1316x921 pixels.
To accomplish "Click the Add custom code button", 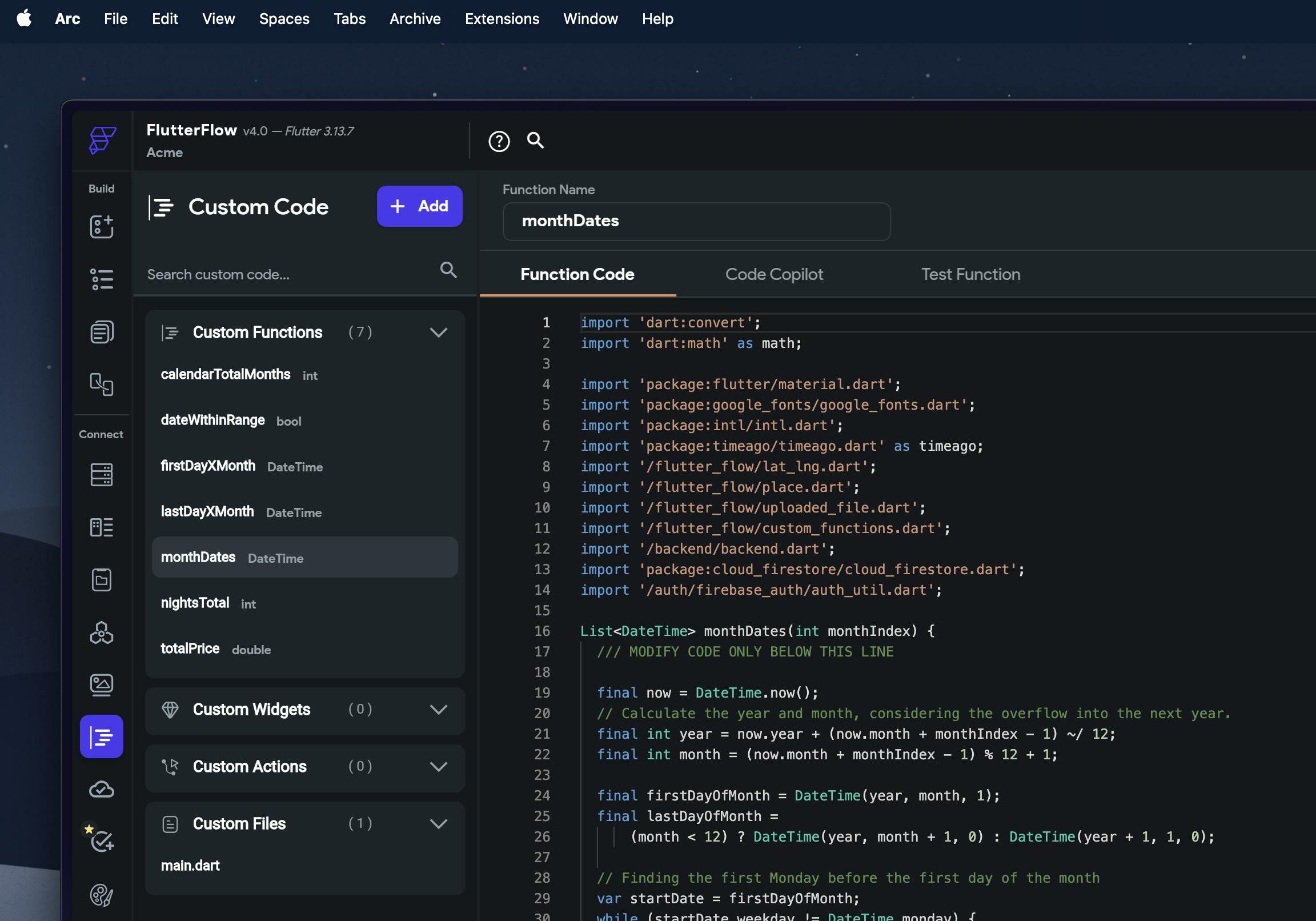I will [420, 206].
